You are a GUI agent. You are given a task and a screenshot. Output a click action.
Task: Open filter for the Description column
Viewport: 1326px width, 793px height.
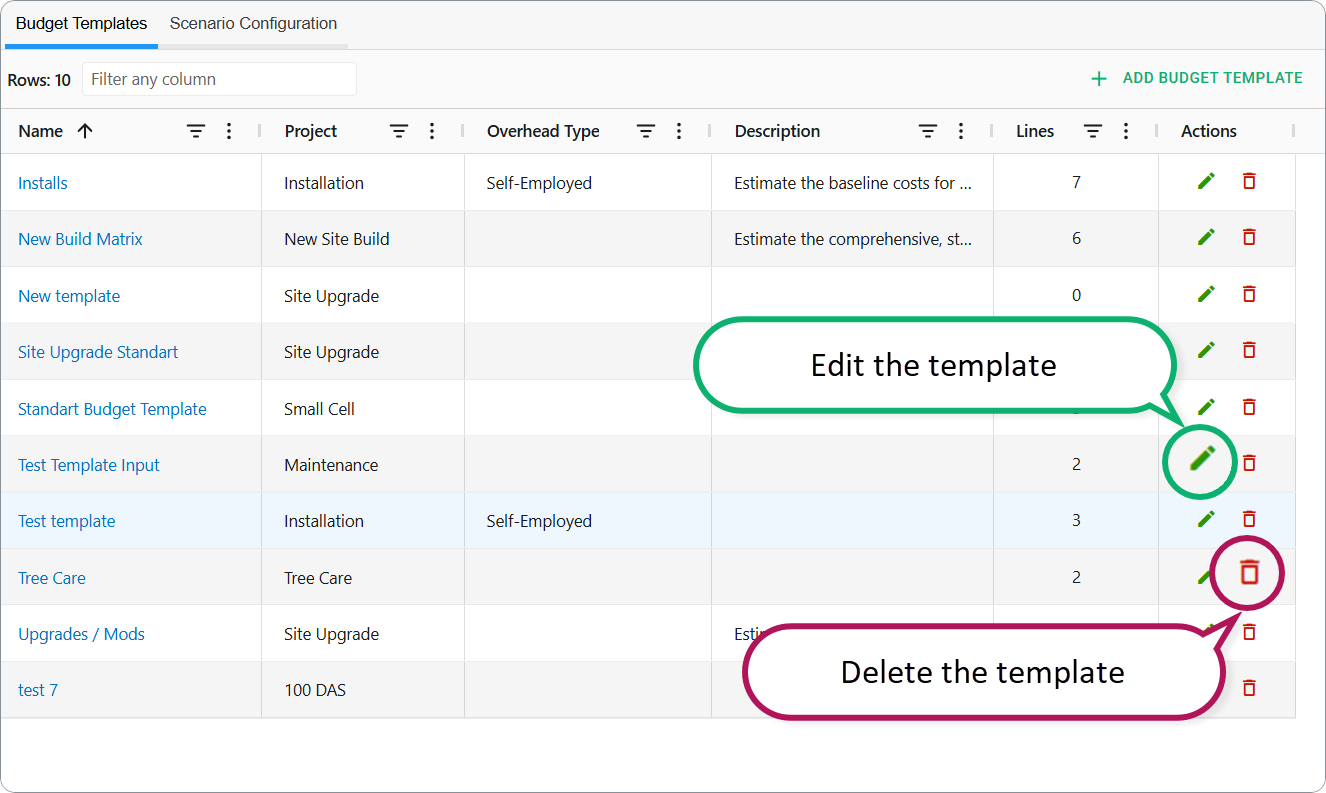tap(928, 131)
